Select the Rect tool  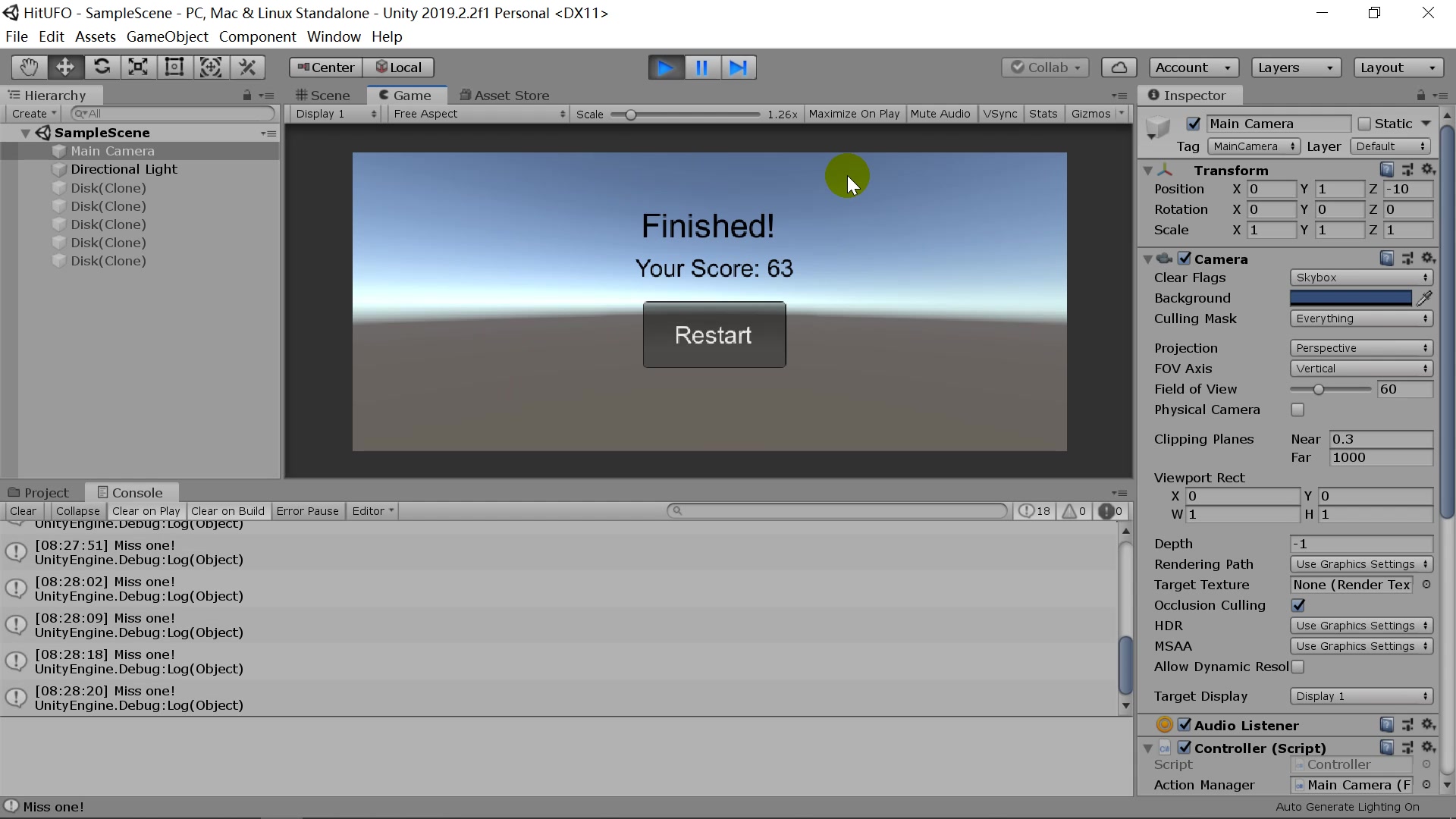click(x=174, y=67)
